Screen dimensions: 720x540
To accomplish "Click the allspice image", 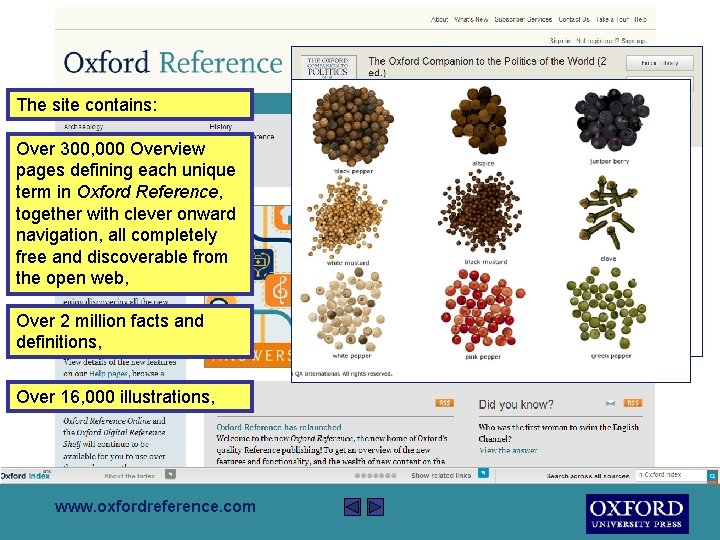I will [480, 120].
